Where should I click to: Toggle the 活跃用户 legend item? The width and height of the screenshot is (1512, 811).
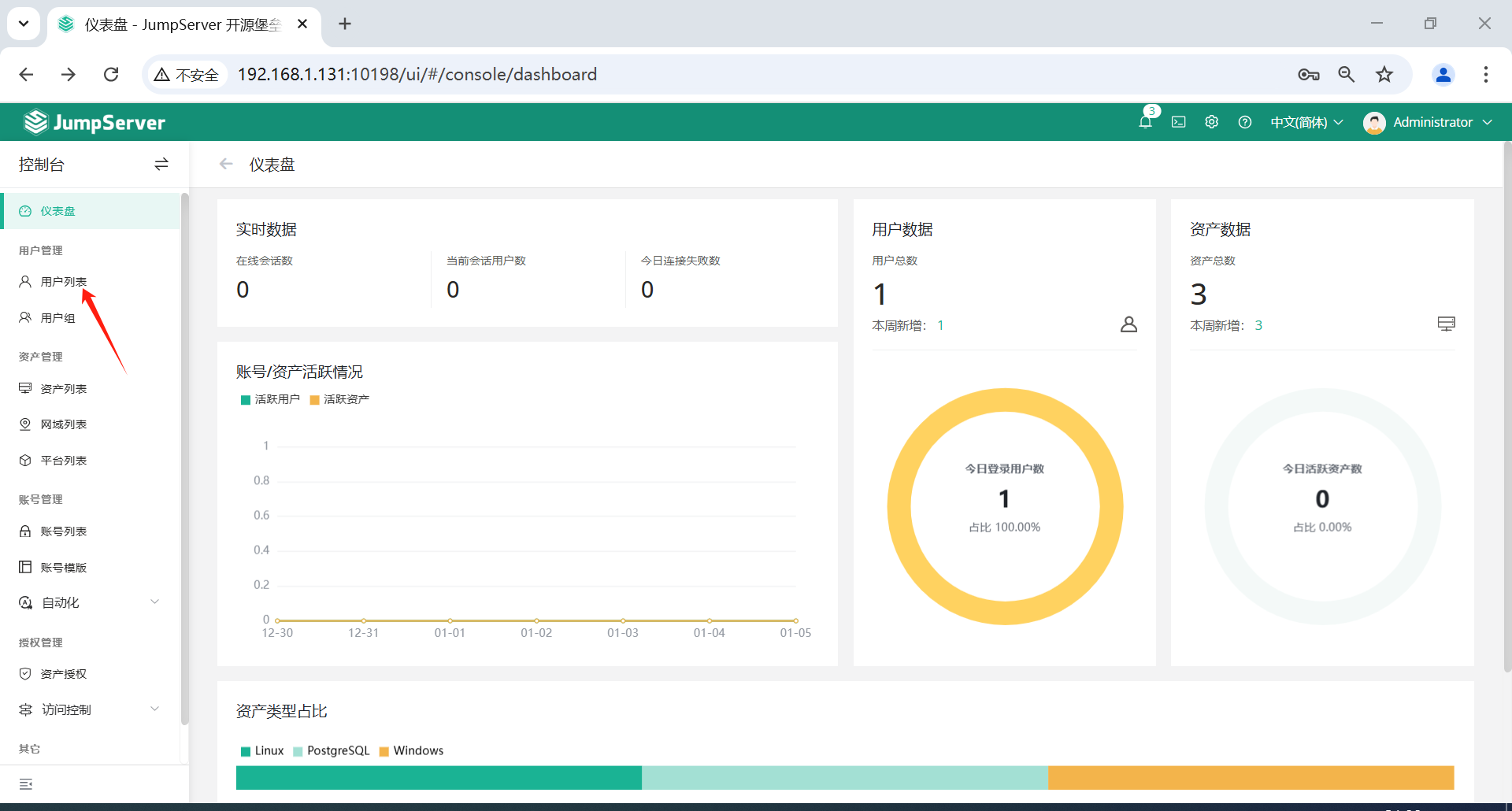[x=270, y=399]
